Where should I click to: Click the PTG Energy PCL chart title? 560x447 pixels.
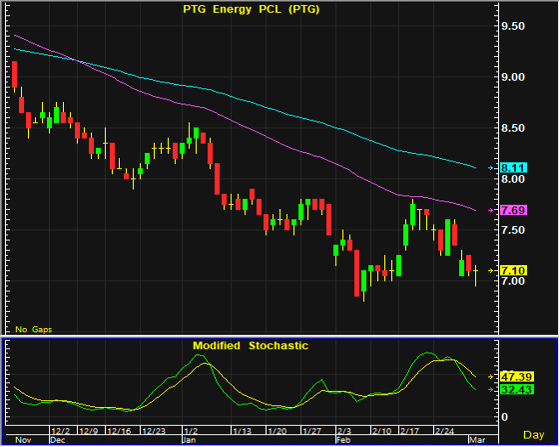click(x=251, y=10)
